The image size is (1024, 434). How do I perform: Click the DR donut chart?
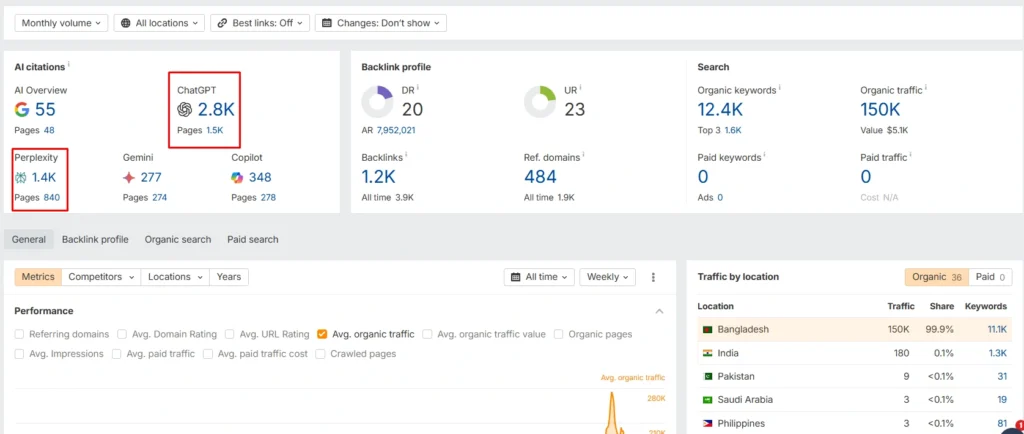point(379,102)
